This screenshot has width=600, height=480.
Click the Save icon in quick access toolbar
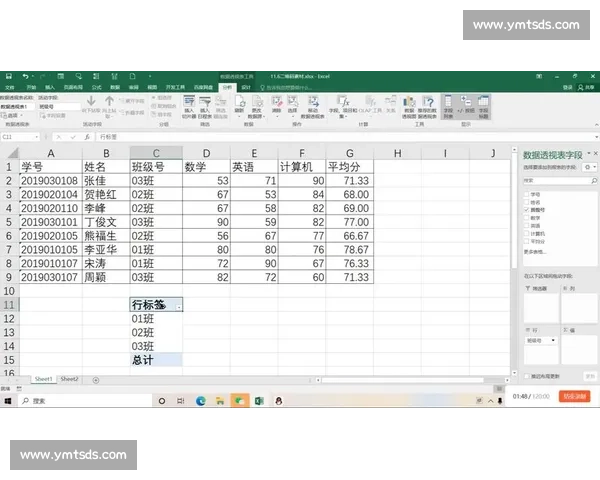pos(9,76)
